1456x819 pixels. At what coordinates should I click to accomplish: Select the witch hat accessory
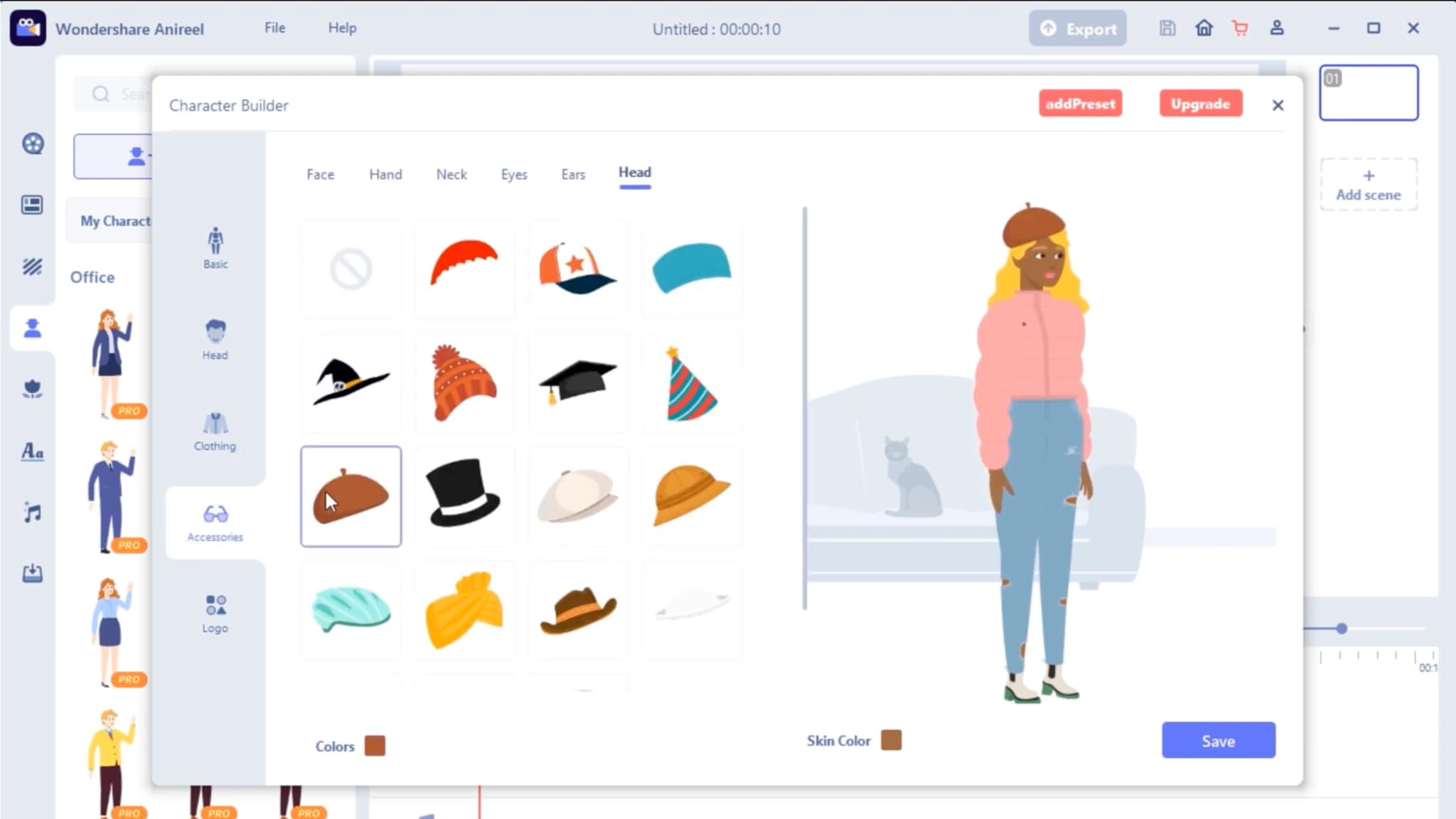click(x=350, y=382)
